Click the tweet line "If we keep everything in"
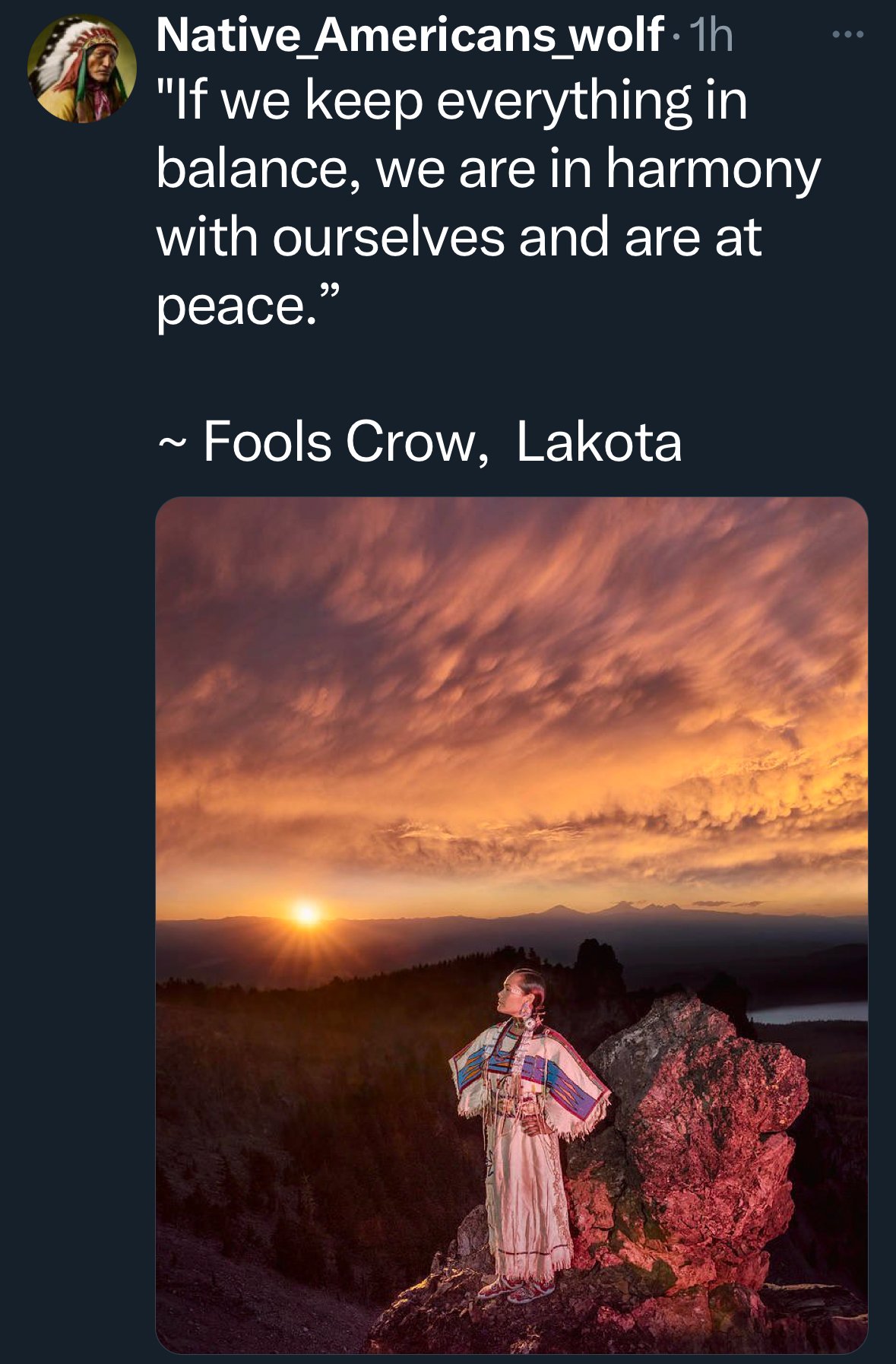 click(x=452, y=102)
